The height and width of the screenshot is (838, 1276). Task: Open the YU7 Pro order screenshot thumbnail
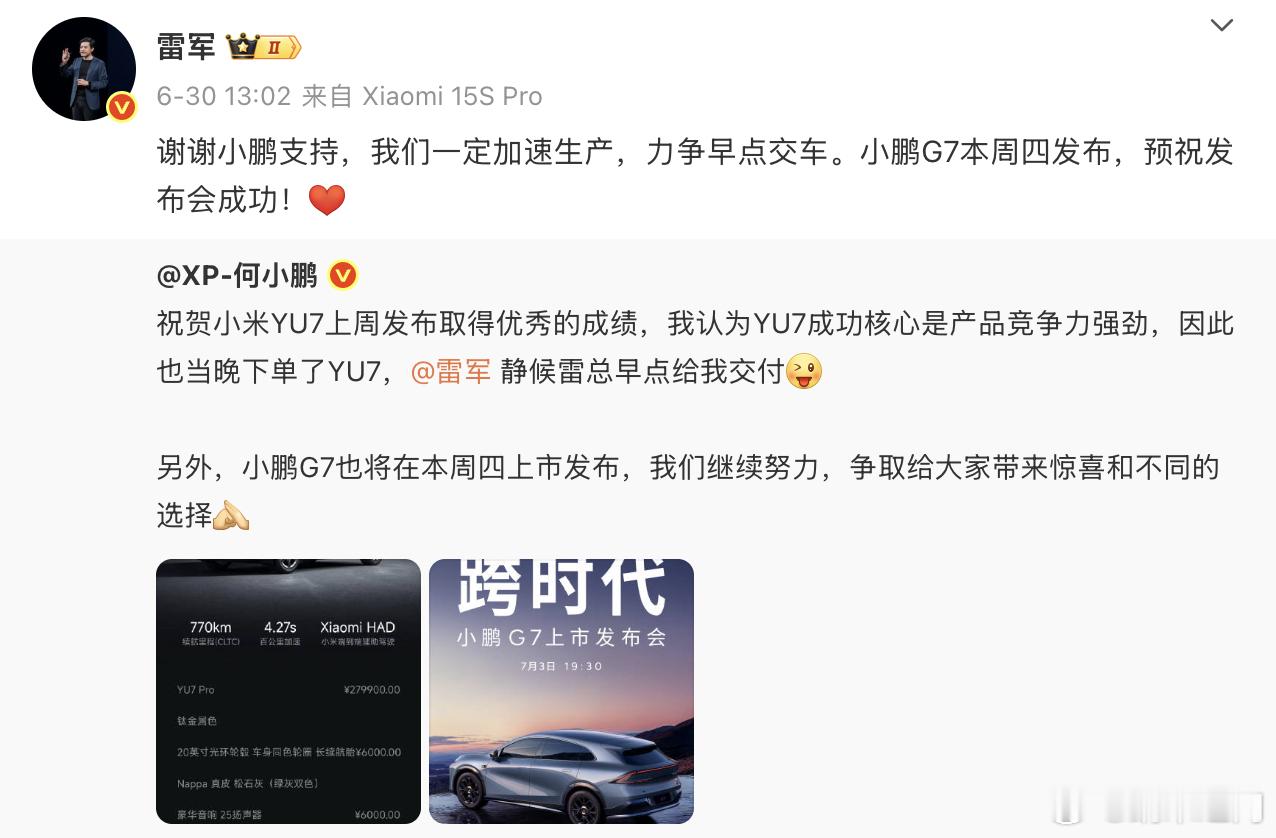(x=289, y=691)
